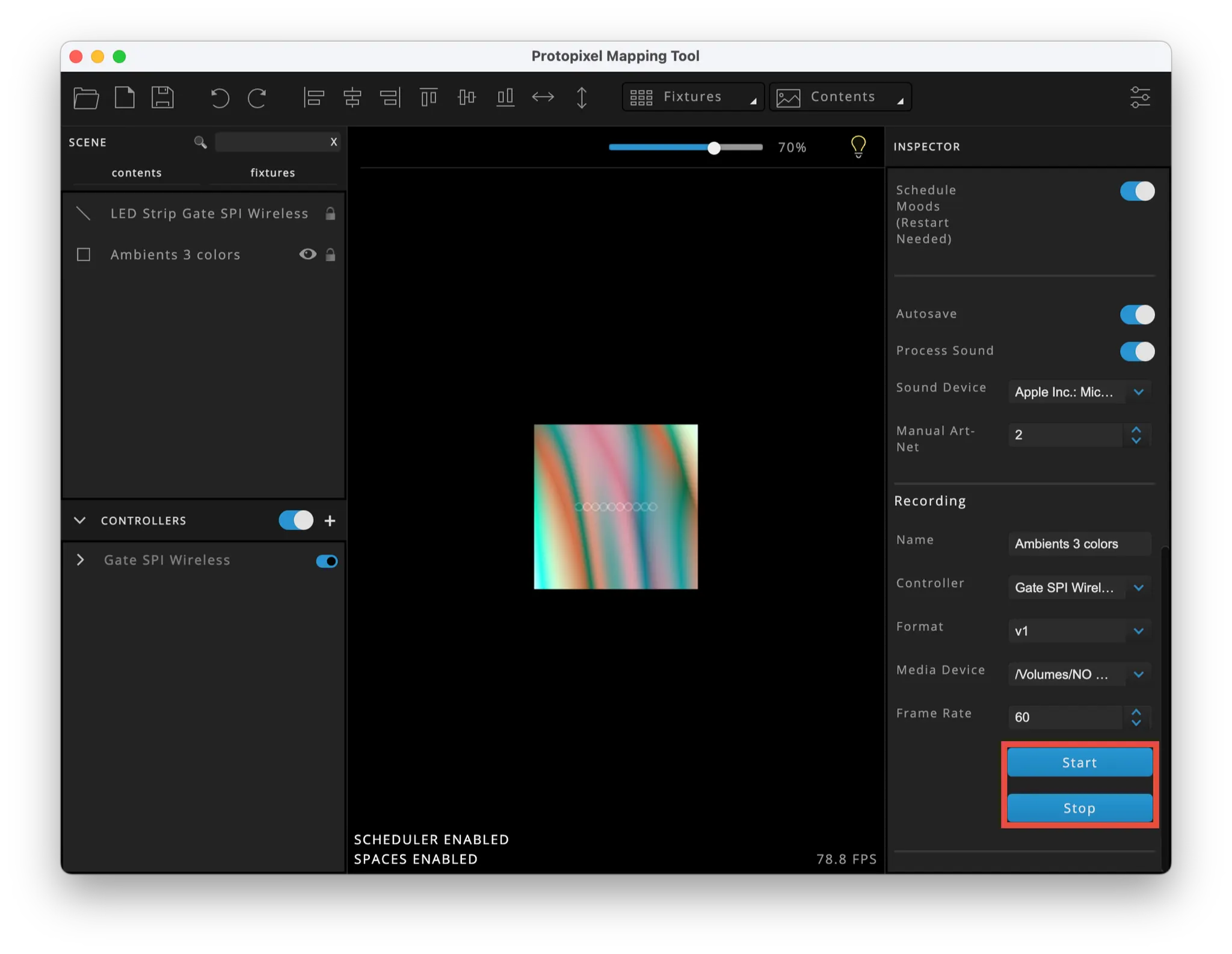Screen dimensions: 1232x954
Task: Click the 70% brightness value
Action: 792,148
